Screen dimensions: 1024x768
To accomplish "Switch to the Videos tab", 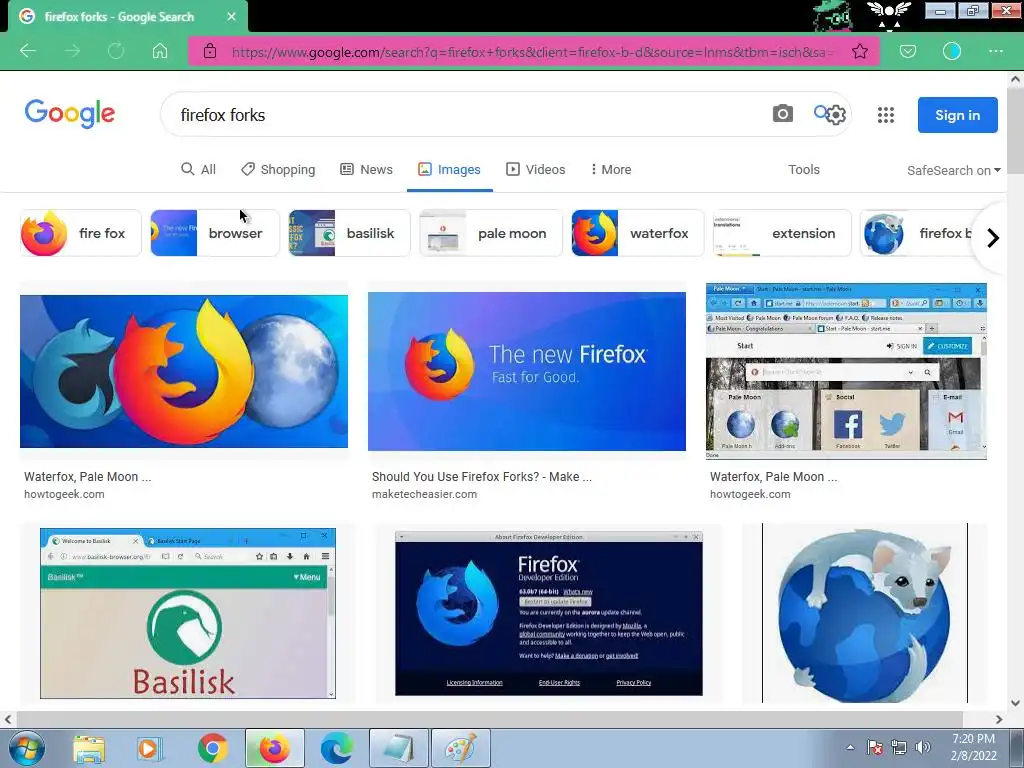I will point(536,170).
